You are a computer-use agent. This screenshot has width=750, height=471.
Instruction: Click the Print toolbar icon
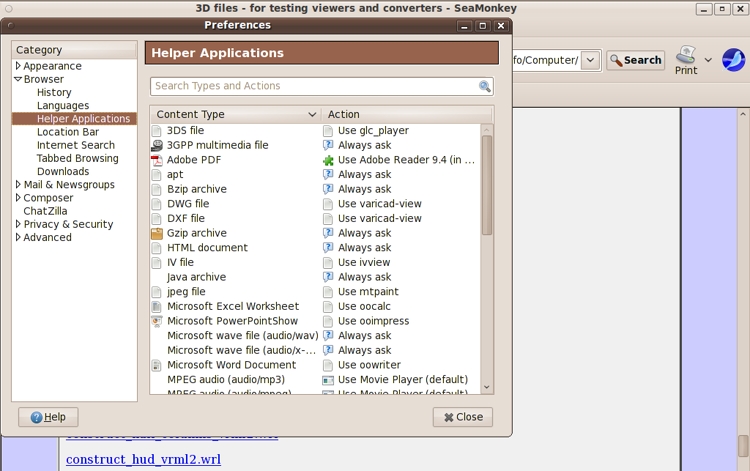click(x=686, y=54)
